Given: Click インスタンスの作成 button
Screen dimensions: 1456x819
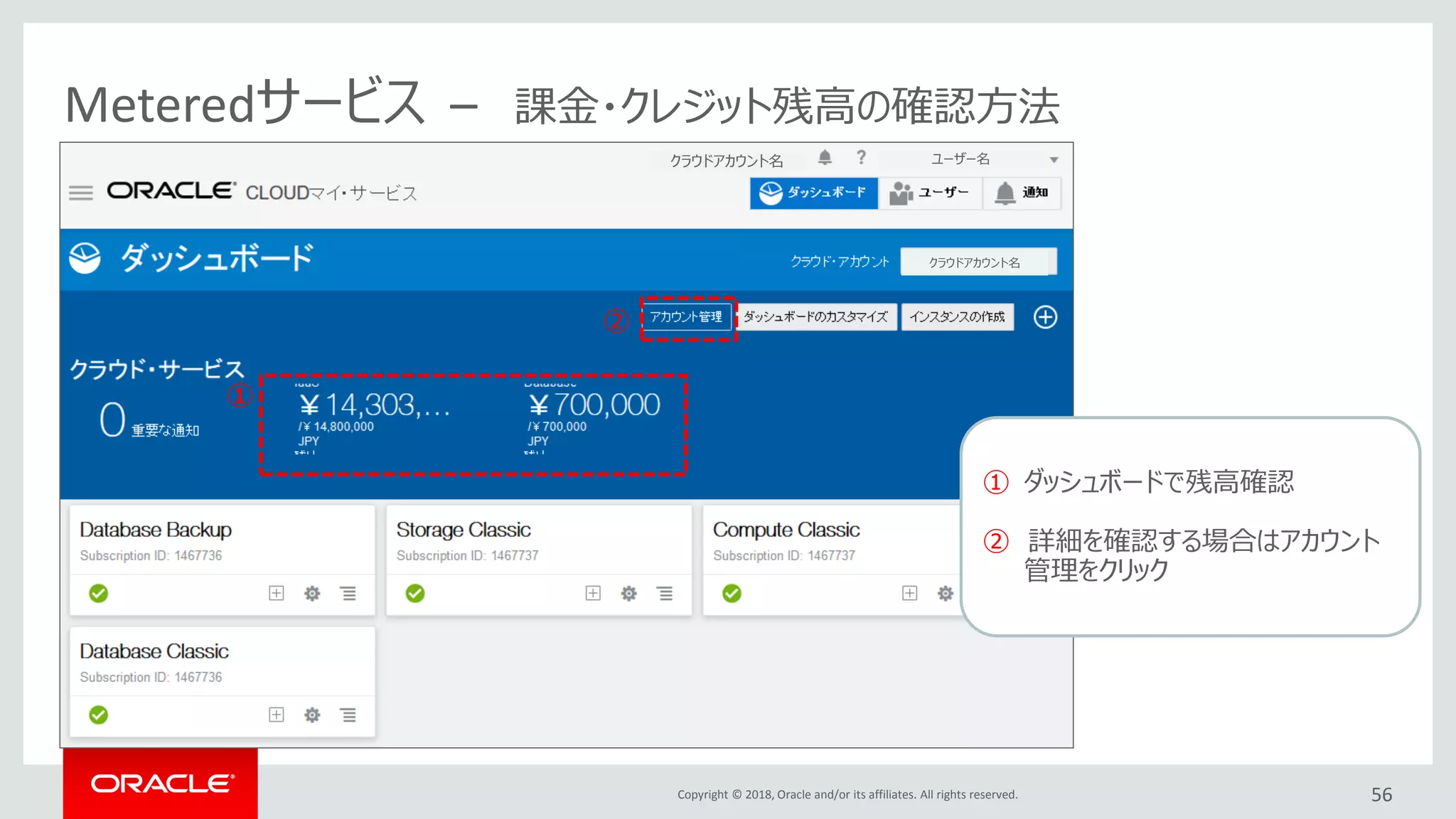Looking at the screenshot, I should click(958, 317).
